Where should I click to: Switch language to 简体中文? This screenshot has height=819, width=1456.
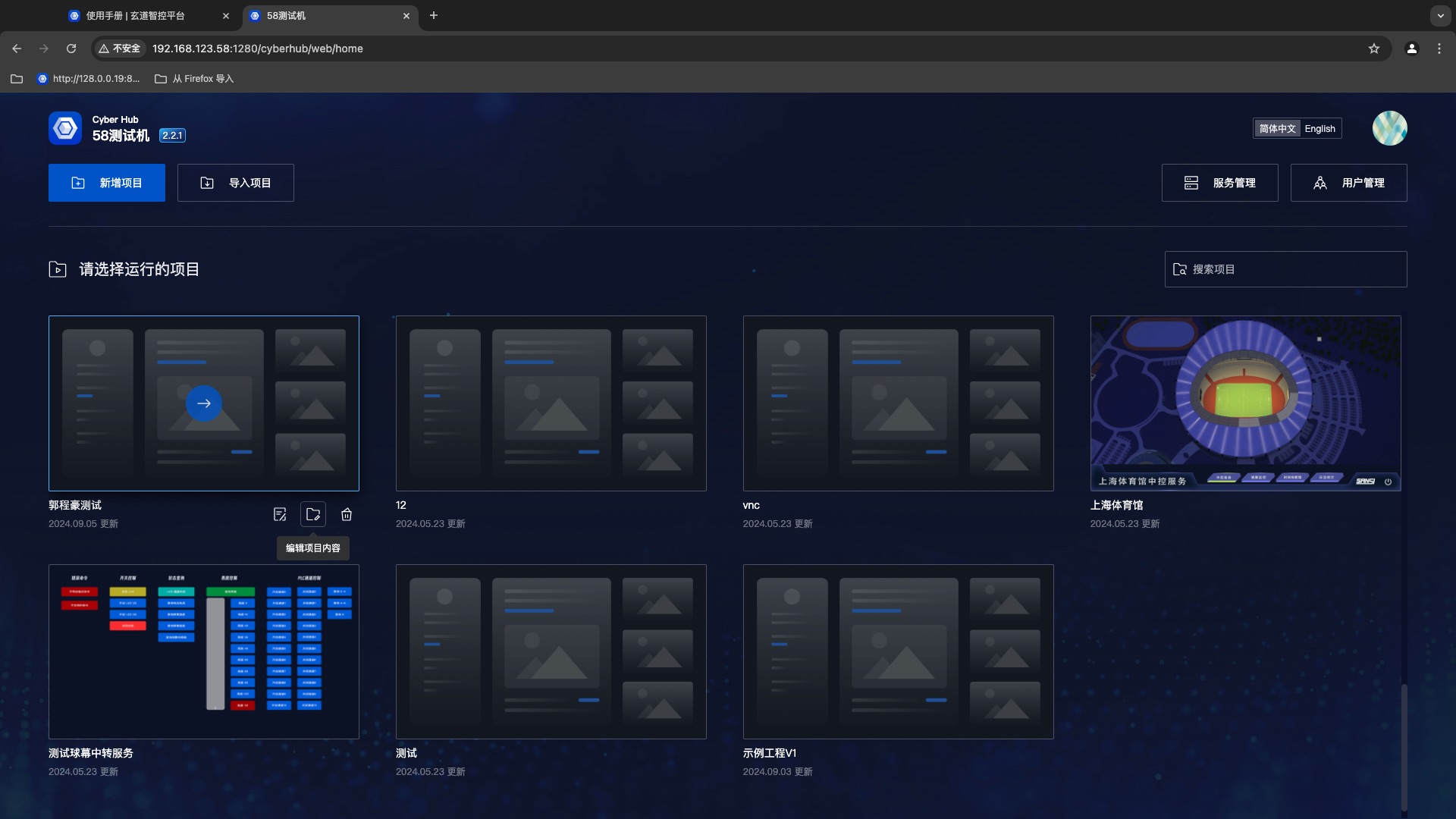point(1277,129)
